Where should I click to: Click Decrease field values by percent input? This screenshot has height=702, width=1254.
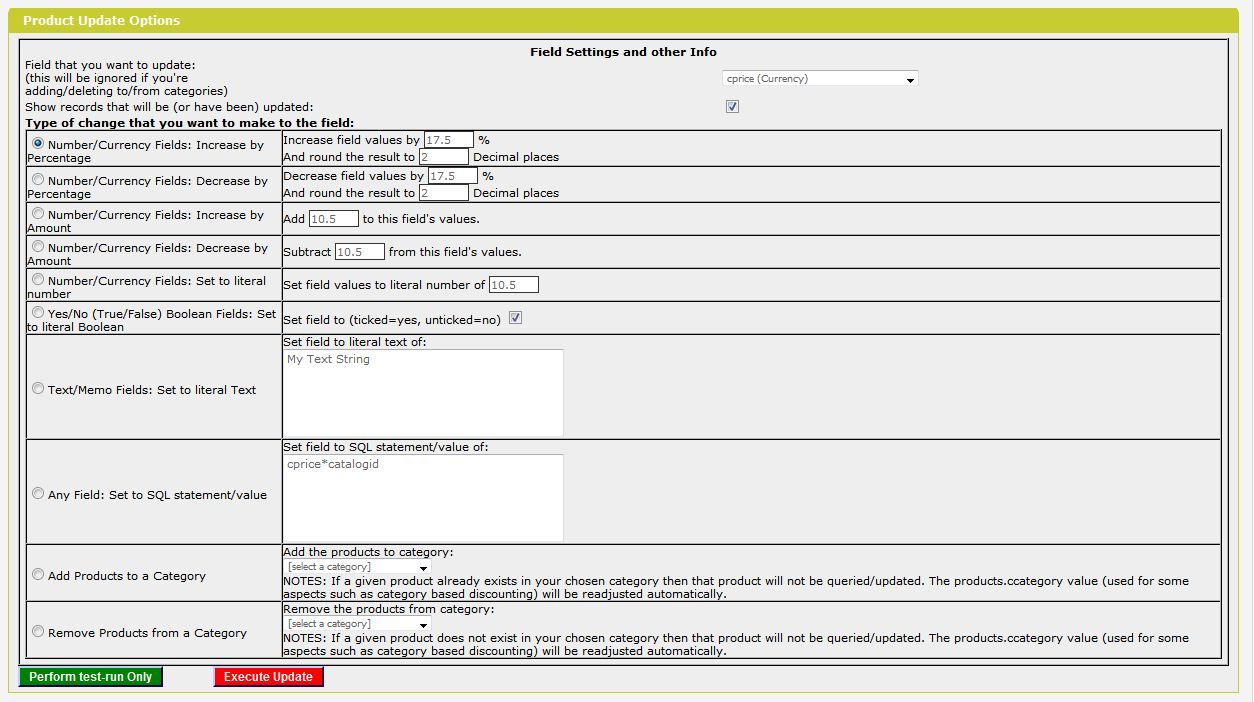point(453,176)
